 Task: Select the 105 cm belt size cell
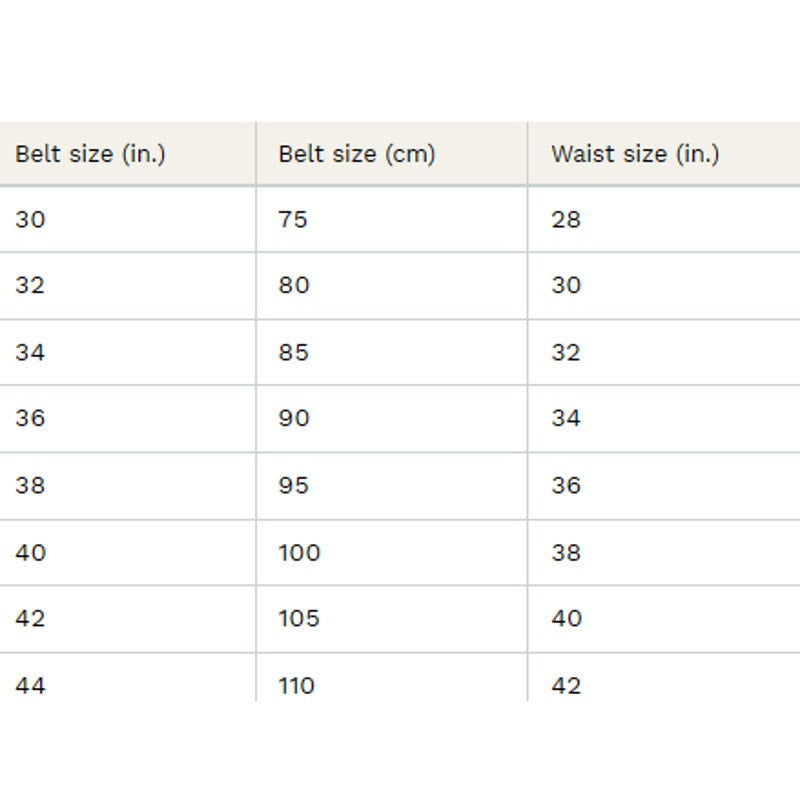[299, 618]
